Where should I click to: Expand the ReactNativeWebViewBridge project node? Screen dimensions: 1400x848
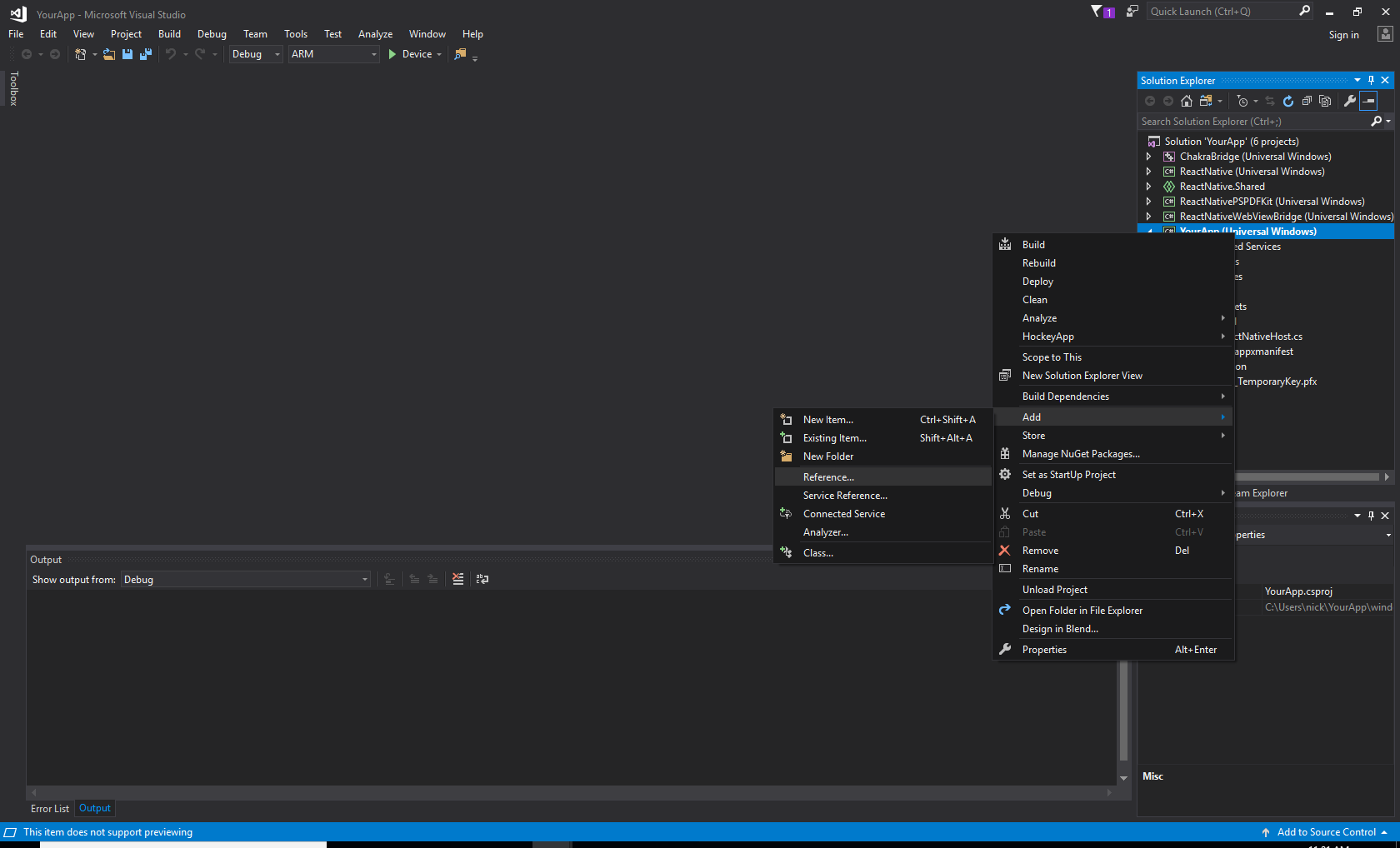point(1148,217)
